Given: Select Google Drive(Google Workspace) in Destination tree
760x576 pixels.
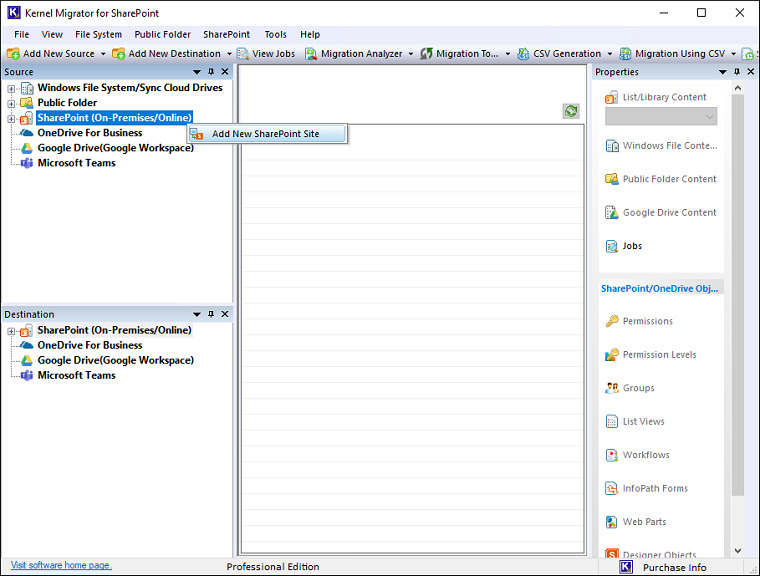Looking at the screenshot, I should point(115,360).
